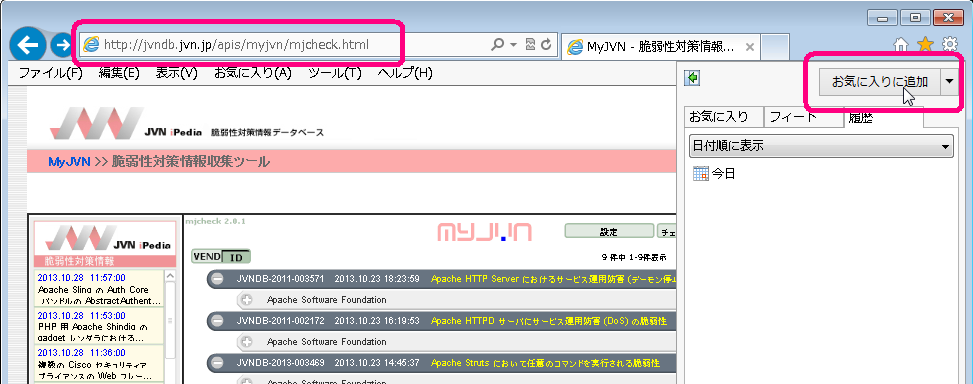The image size is (973, 384).
Task: Open the 編集(E) menu
Action: (119, 73)
